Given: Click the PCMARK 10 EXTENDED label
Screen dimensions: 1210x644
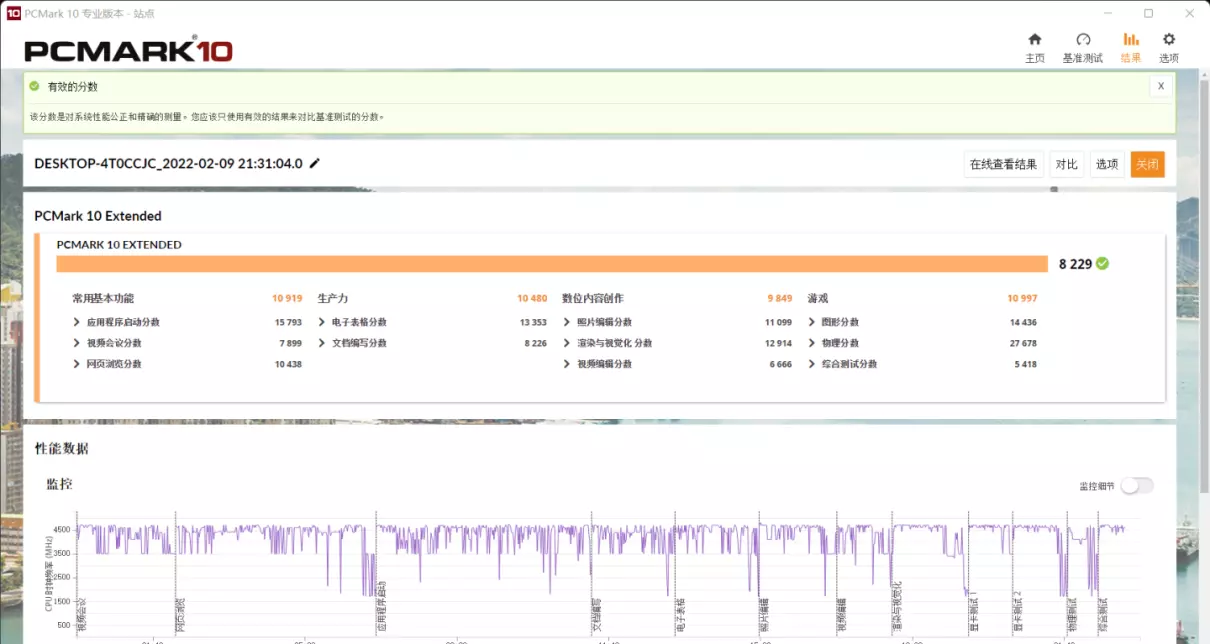Looking at the screenshot, I should click(119, 244).
